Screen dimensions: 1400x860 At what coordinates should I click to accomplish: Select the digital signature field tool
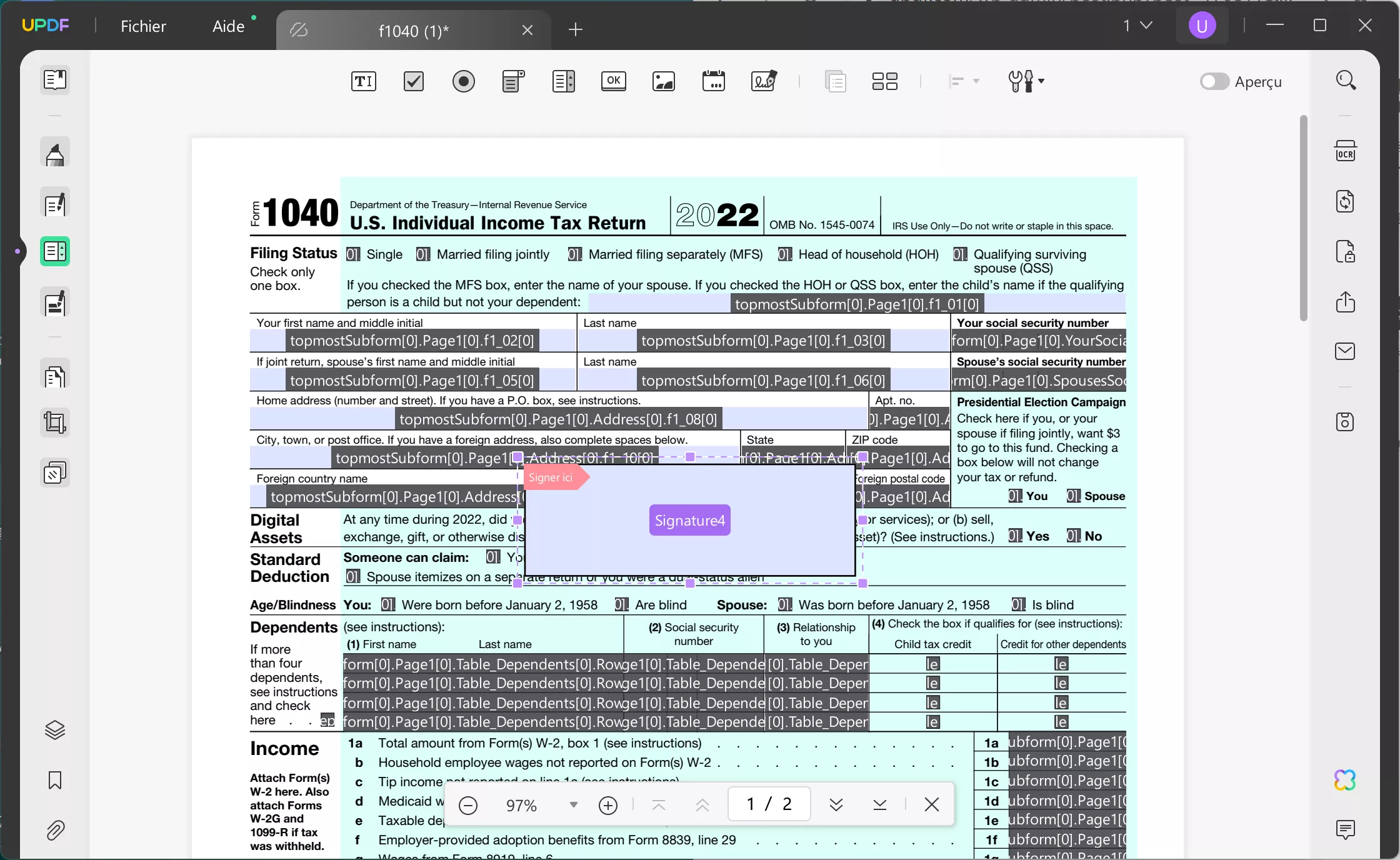764,81
